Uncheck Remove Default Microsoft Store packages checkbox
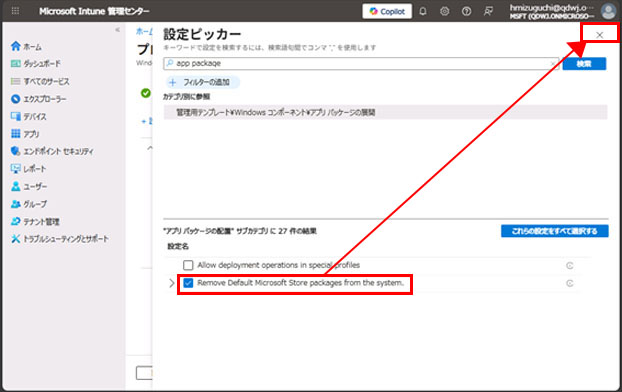 pos(188,283)
